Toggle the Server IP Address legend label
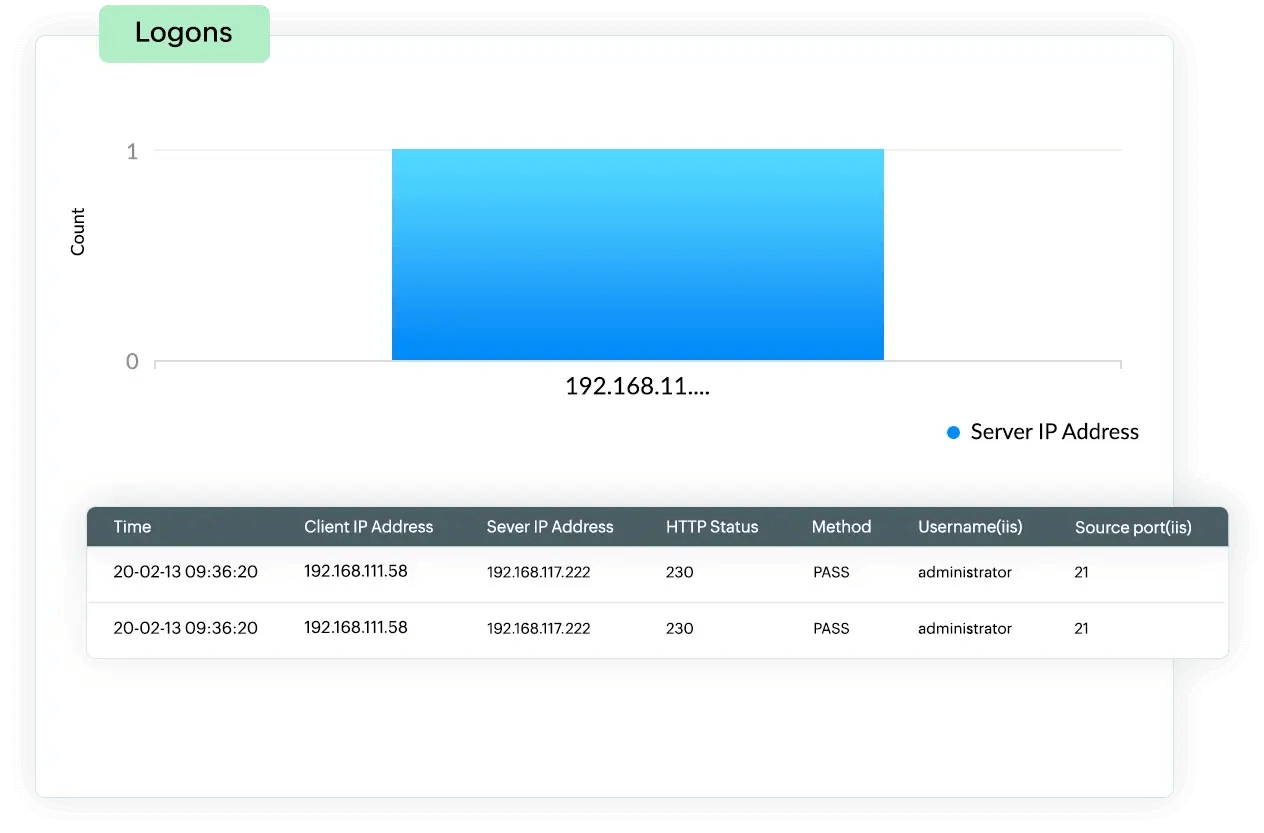The height and width of the screenshot is (833, 1264). 1055,432
